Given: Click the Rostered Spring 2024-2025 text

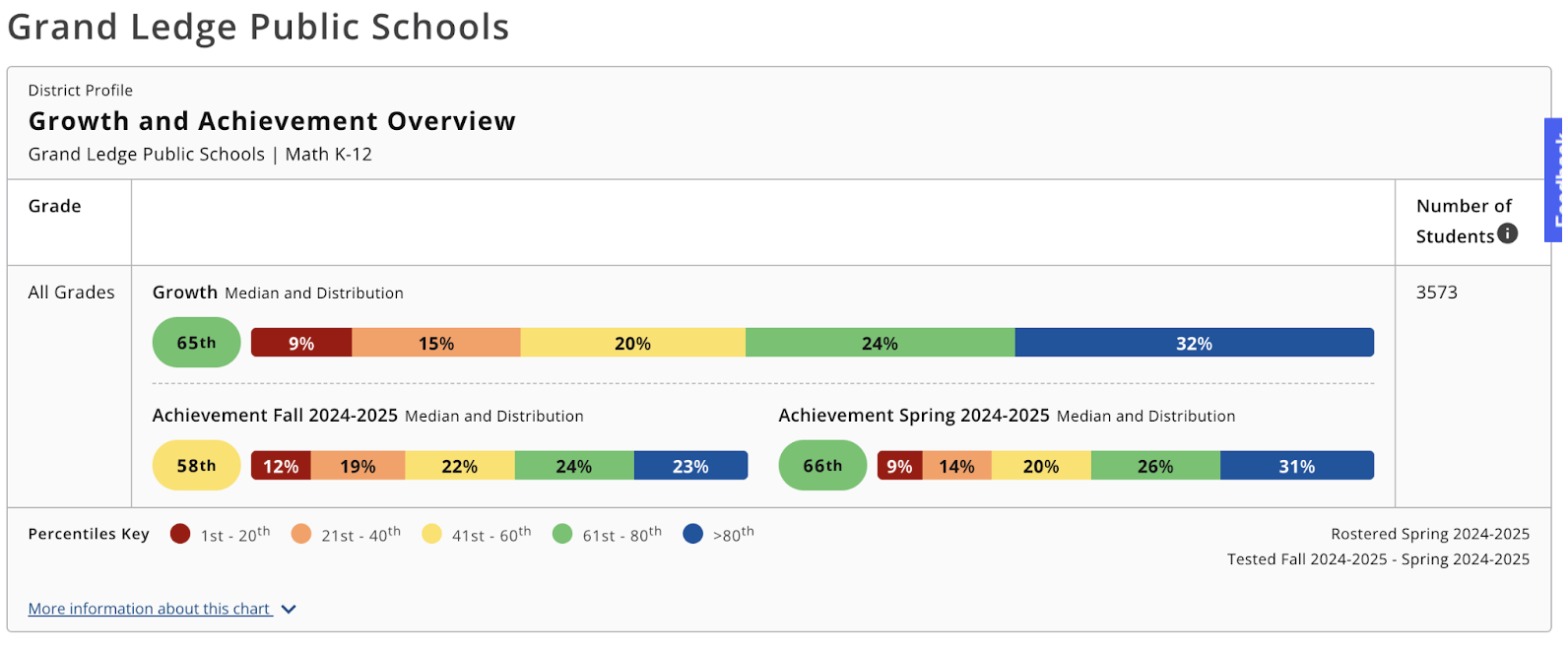Looking at the screenshot, I should [1430, 534].
